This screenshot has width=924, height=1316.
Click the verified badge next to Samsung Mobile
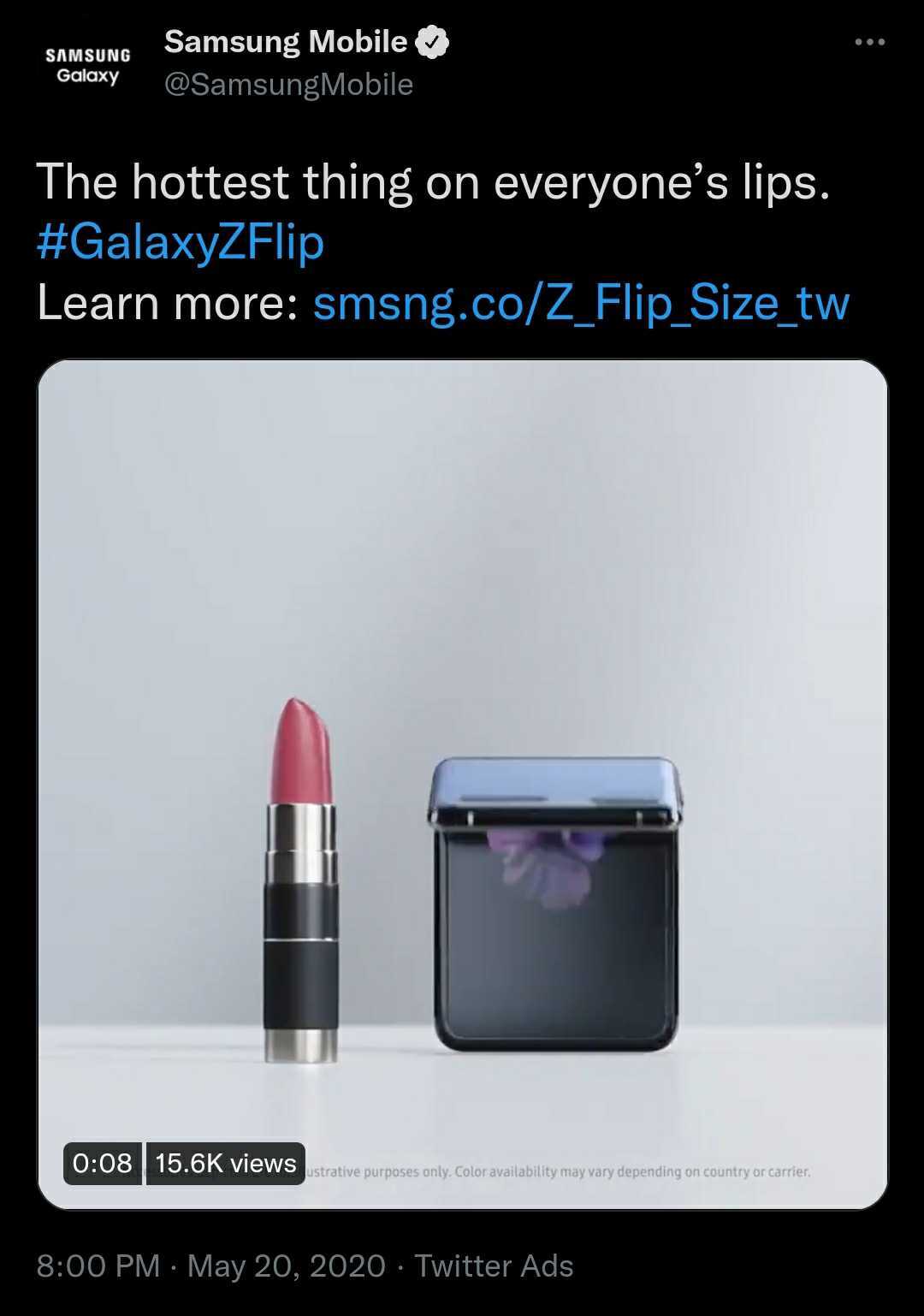pyautogui.click(x=432, y=42)
